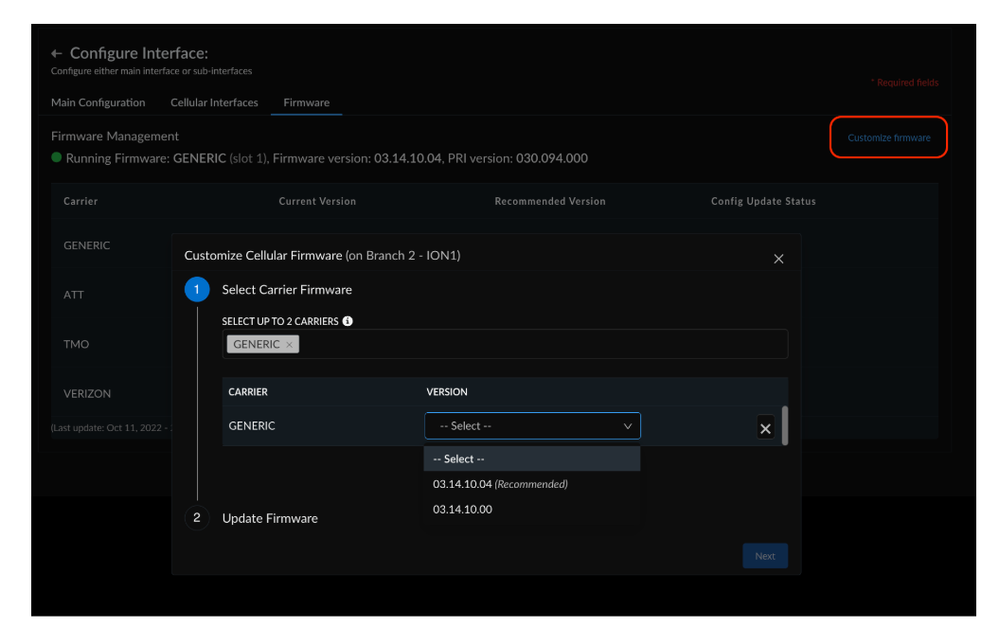Image resolution: width=999 pixels, height=631 pixels.
Task: Choose the '-- Select --' dropdown option
Action: point(532,459)
